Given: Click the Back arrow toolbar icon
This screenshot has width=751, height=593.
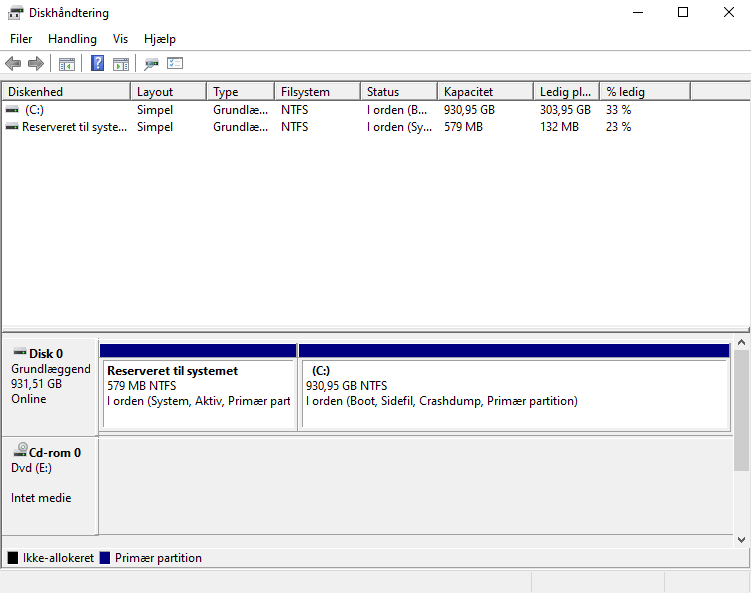Looking at the screenshot, I should coord(13,63).
